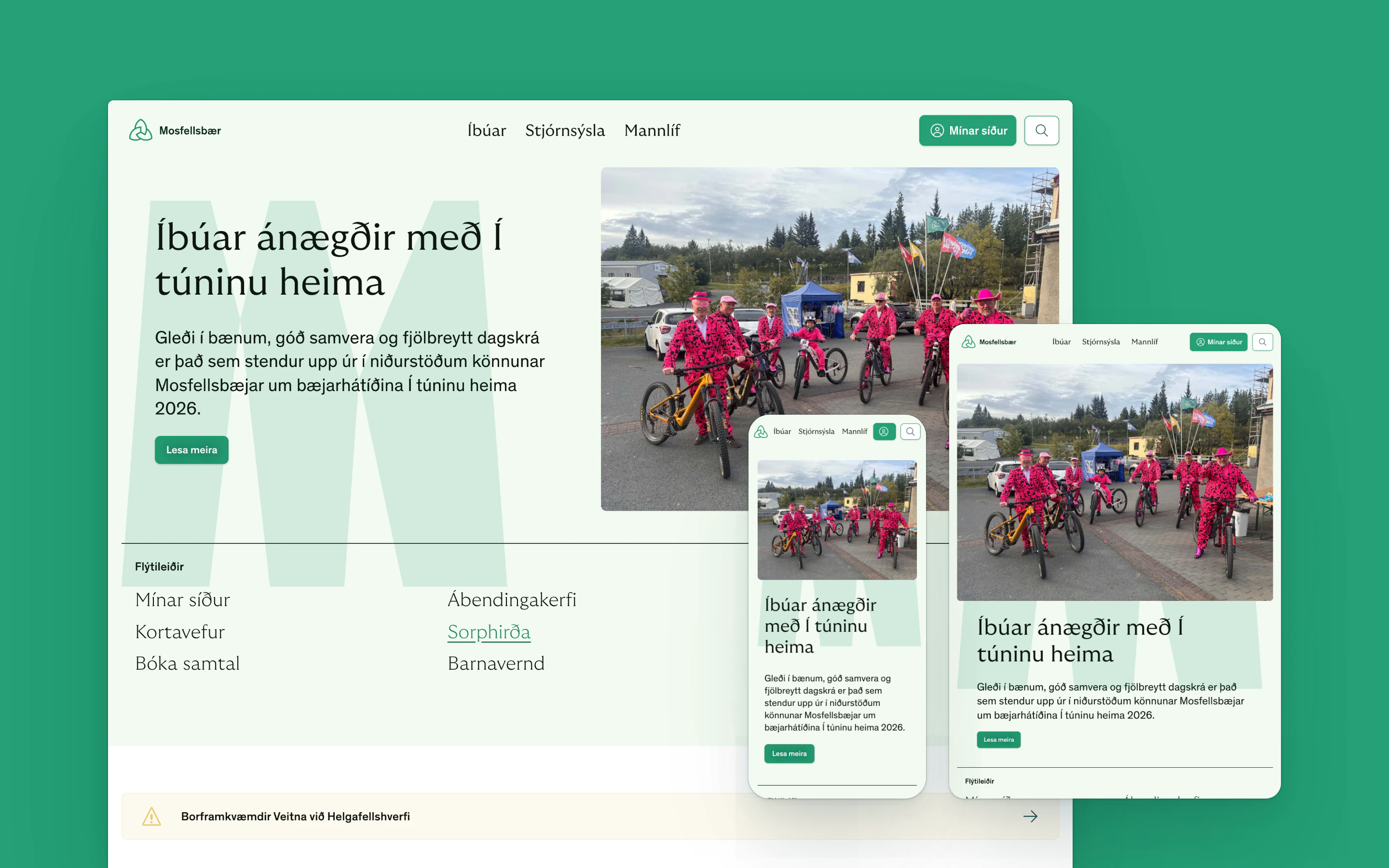Click the desktop headline Íbúar ánægðir með Í túninu heima
Image resolution: width=1389 pixels, height=868 pixels.
pos(329,259)
